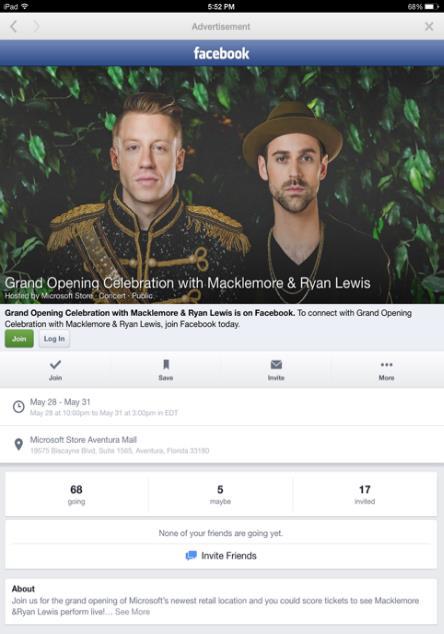Tap the Macklemore & Ryan Lewis cover photo
This screenshot has height=634, width=444.
click(222, 185)
